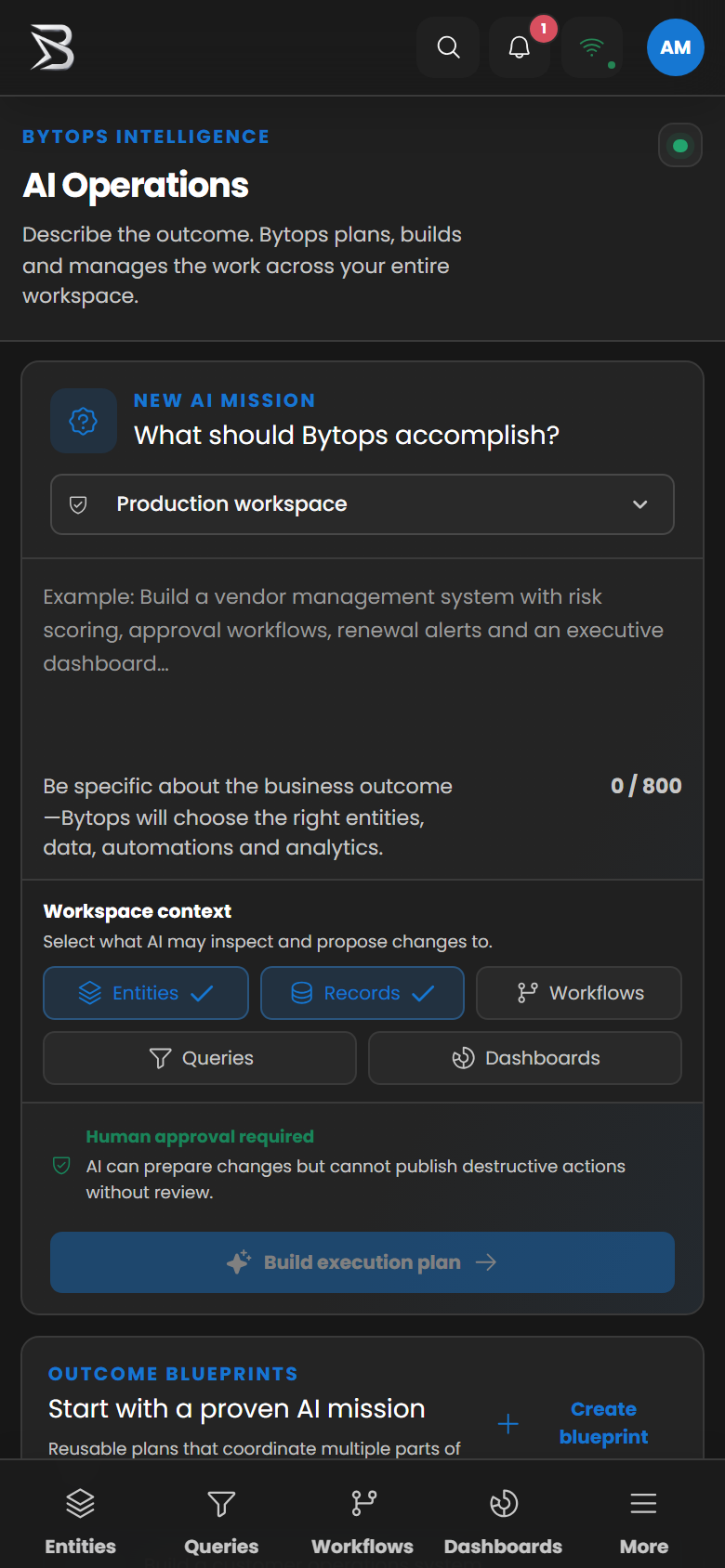Click the 'BYTOPS INTELLIGENCE' label
Viewport: 725px width, 1568px height.
146,137
